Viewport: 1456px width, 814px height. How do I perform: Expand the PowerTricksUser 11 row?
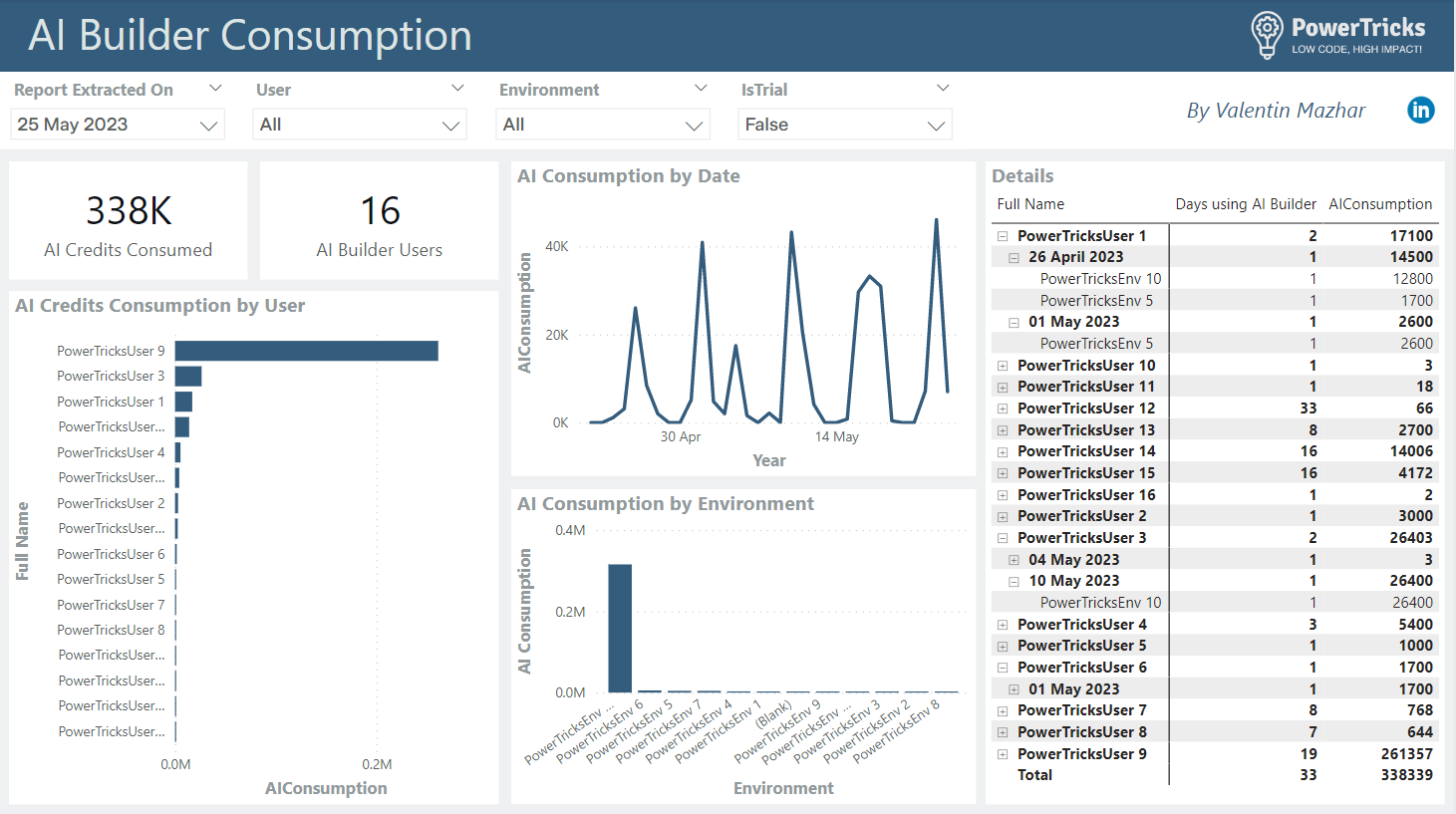pos(1003,387)
